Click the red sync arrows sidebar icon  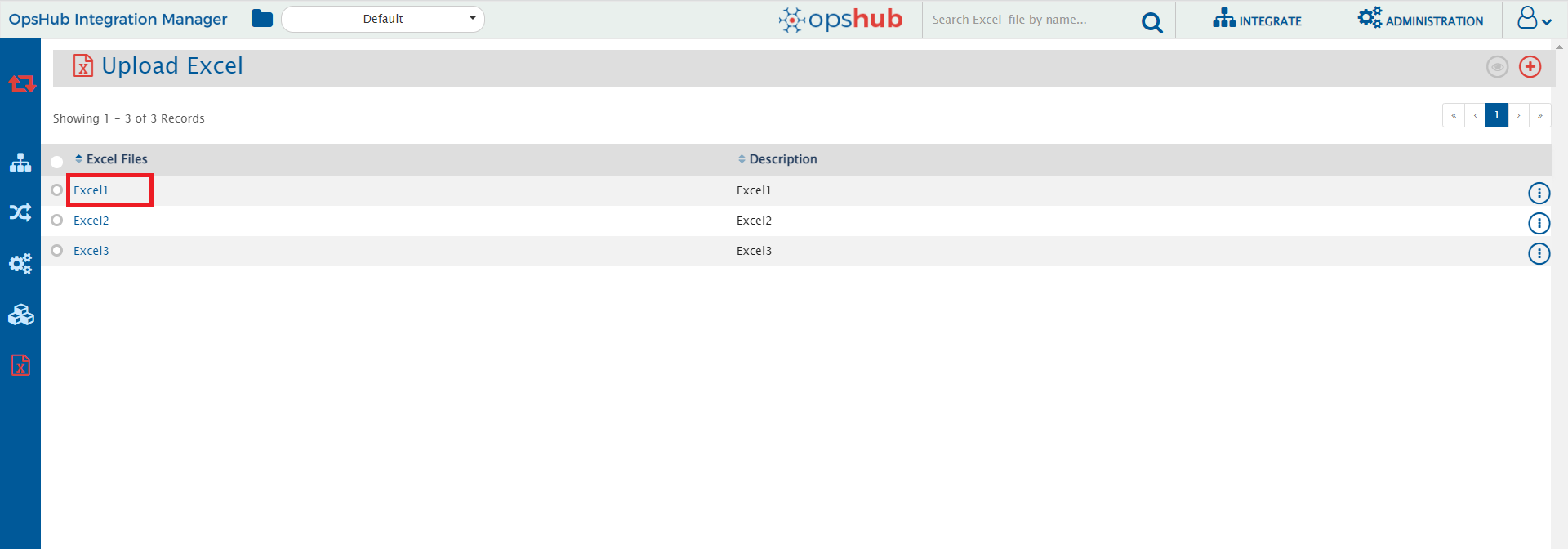tap(21, 83)
